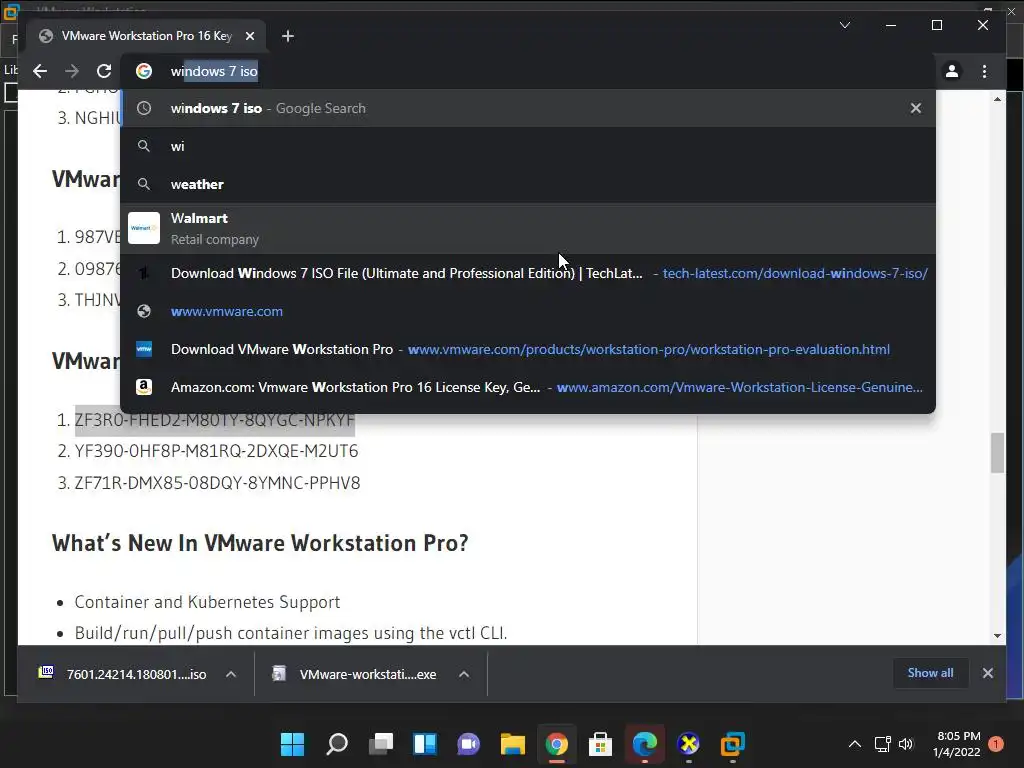Select the Walmart Retail company suggestion
The image size is (1024, 768).
point(528,229)
